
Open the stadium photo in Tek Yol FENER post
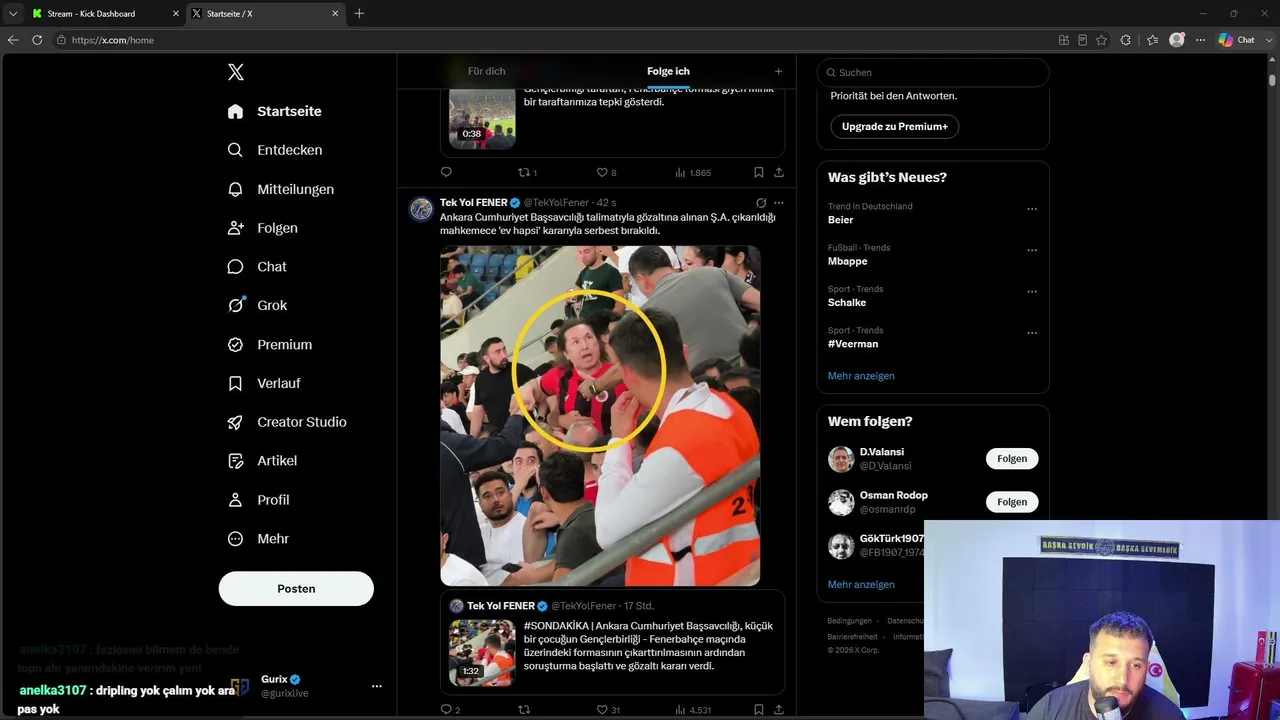[x=600, y=416]
